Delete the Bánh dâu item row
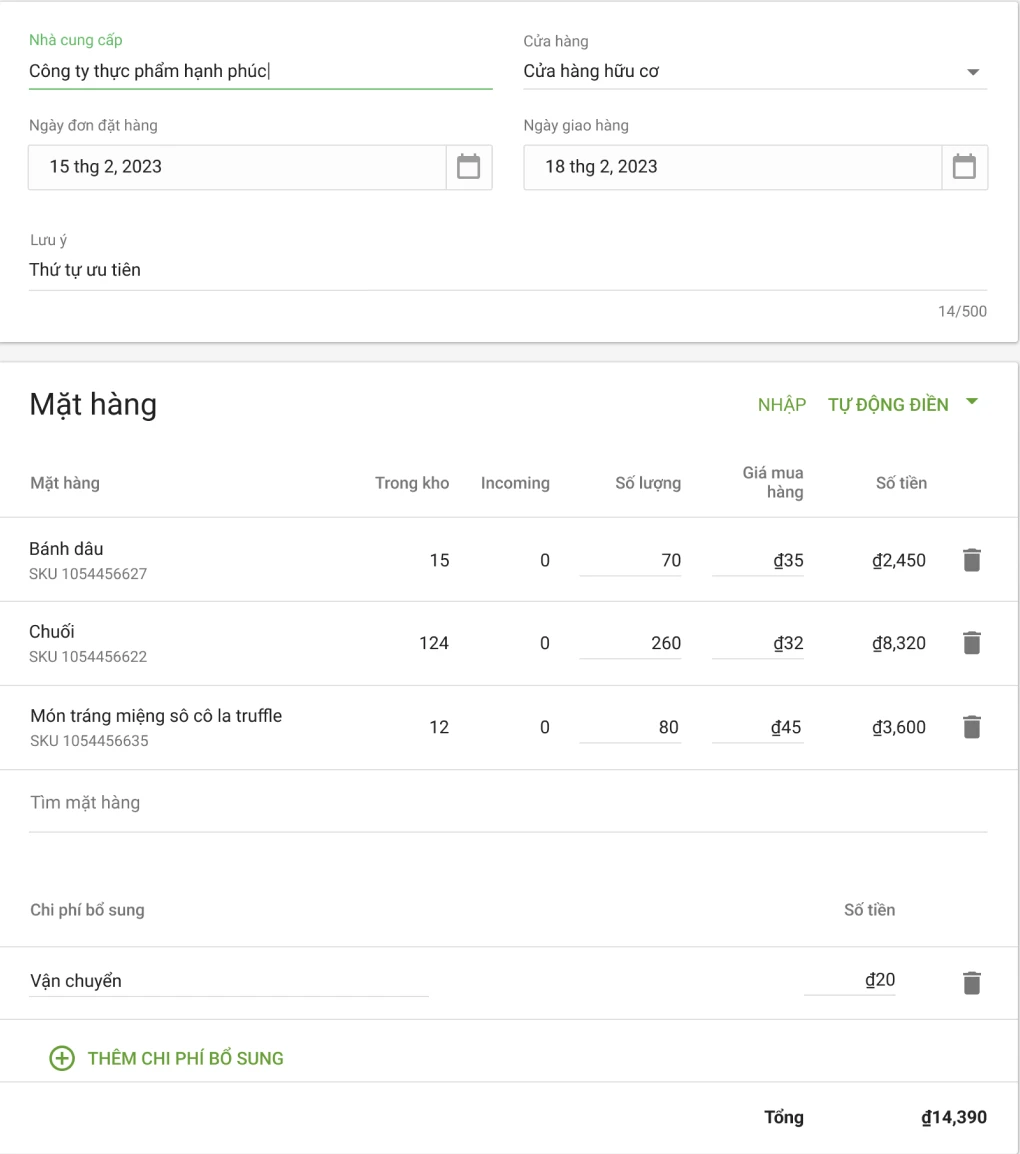Image resolution: width=1020 pixels, height=1154 pixels. coord(971,560)
